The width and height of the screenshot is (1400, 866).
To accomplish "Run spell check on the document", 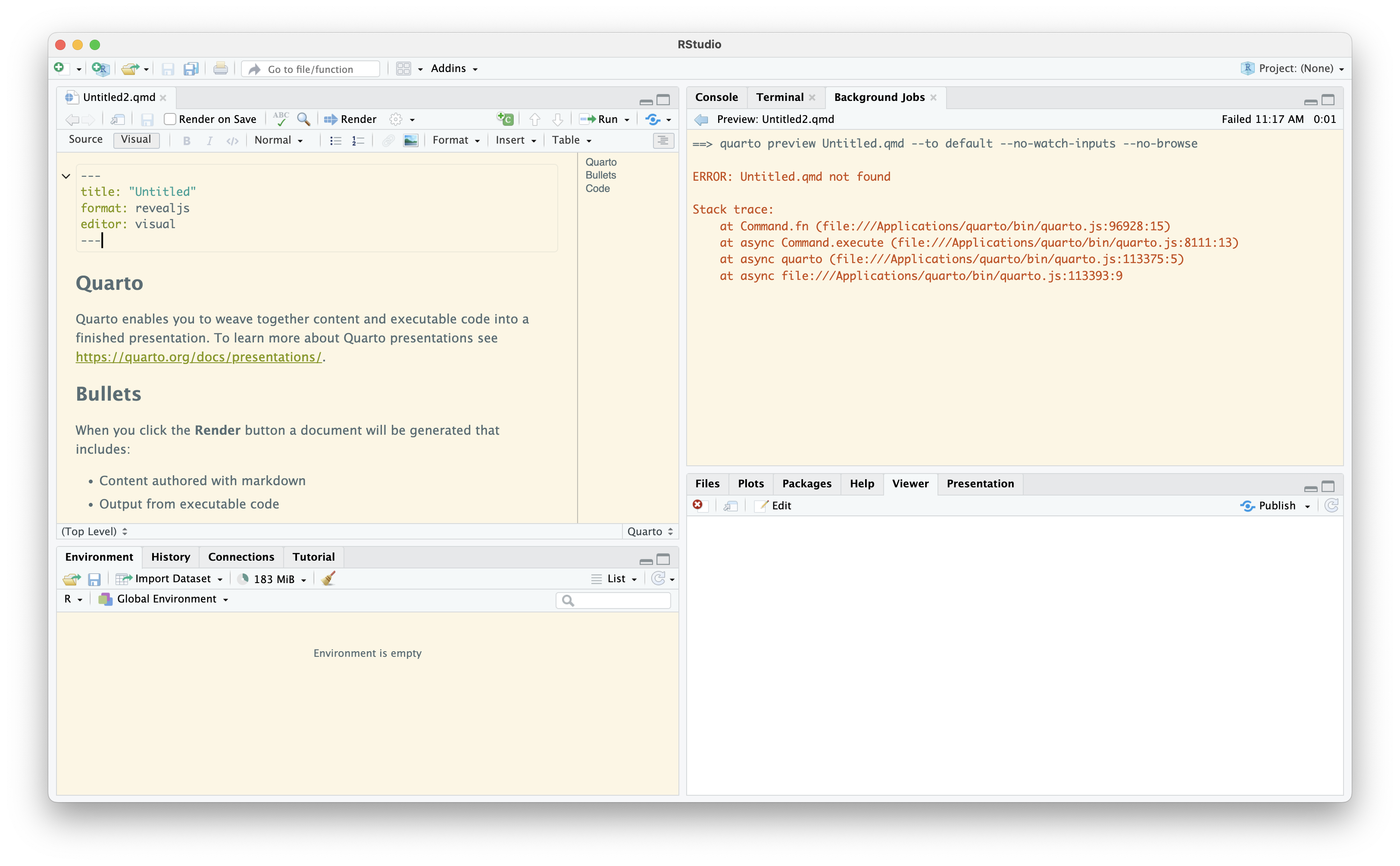I will 281,119.
